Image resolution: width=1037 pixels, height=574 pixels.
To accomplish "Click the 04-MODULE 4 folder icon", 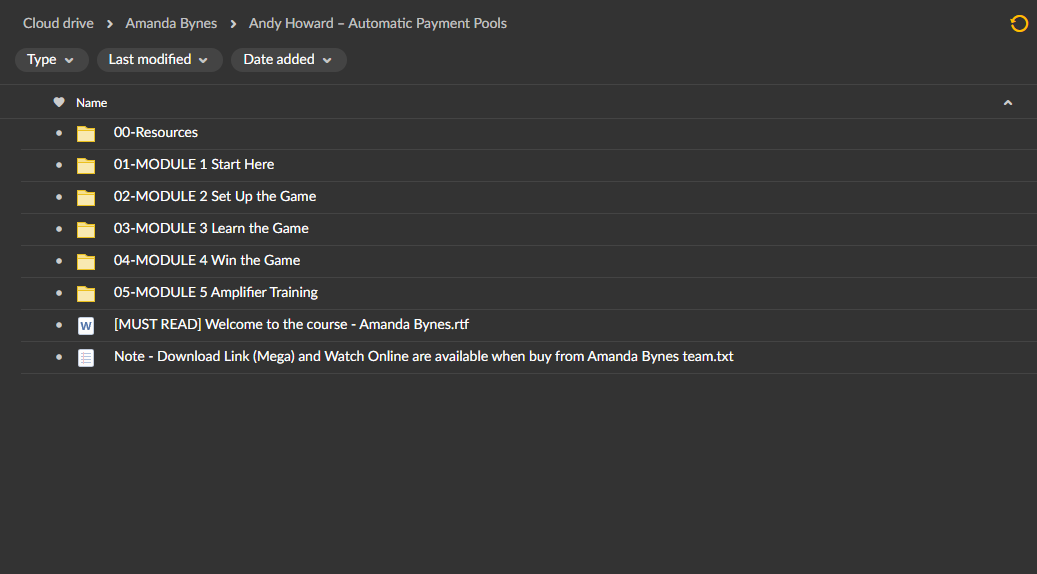I will [86, 262].
